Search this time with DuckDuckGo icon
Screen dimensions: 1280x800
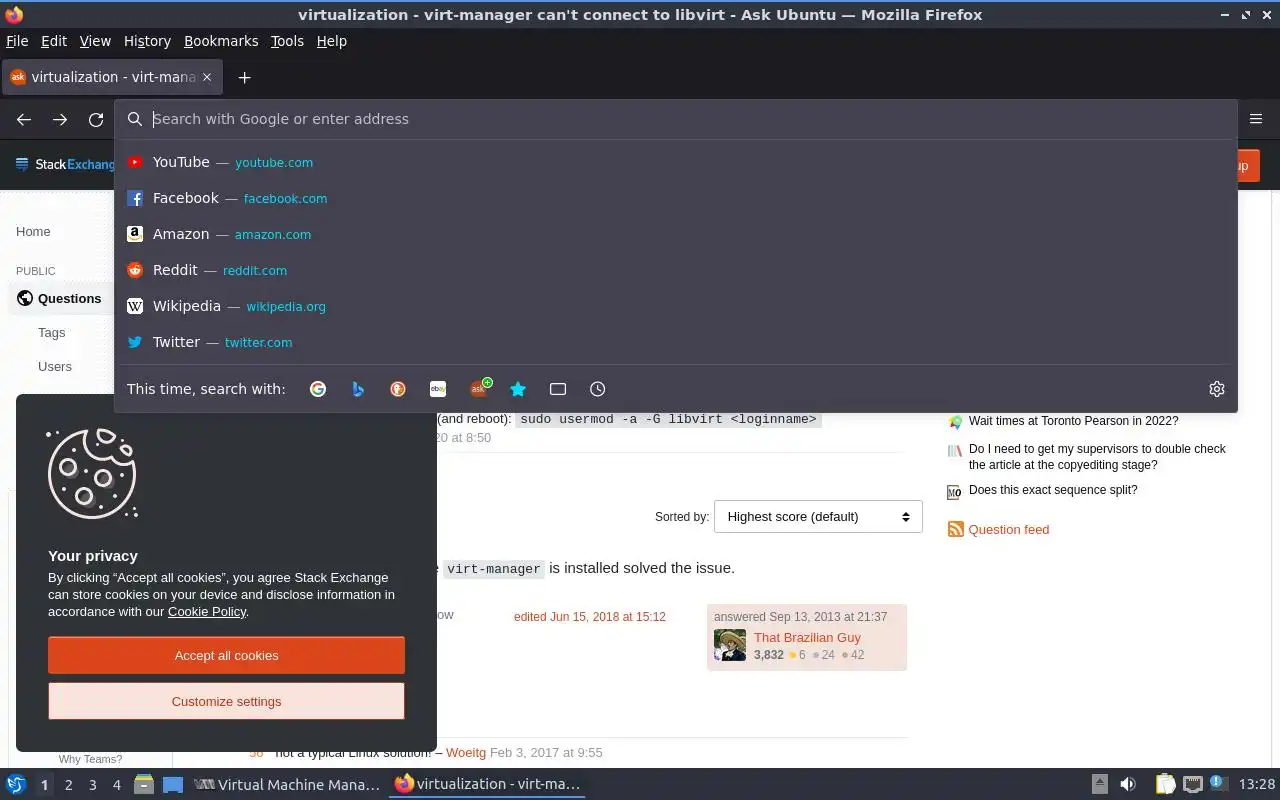[x=398, y=389]
